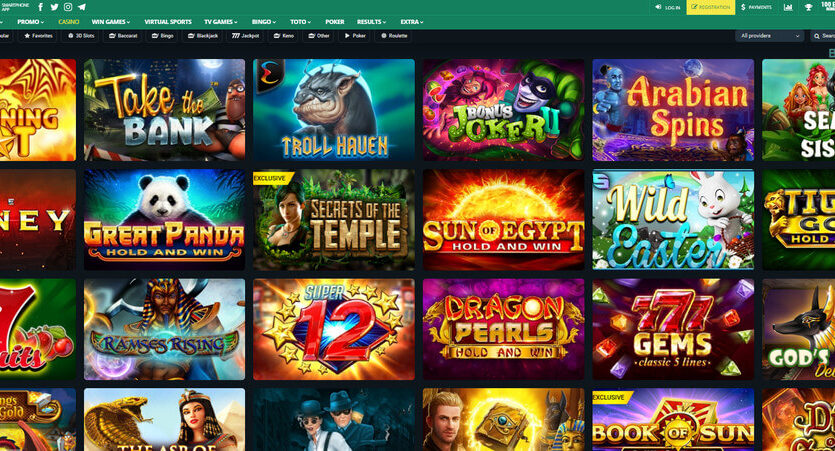Filter games by Baccarat category
The height and width of the screenshot is (451, 835).
123,36
